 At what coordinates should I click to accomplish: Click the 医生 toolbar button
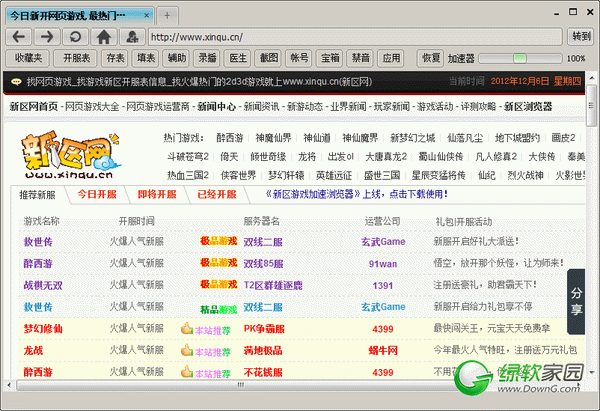(x=238, y=58)
